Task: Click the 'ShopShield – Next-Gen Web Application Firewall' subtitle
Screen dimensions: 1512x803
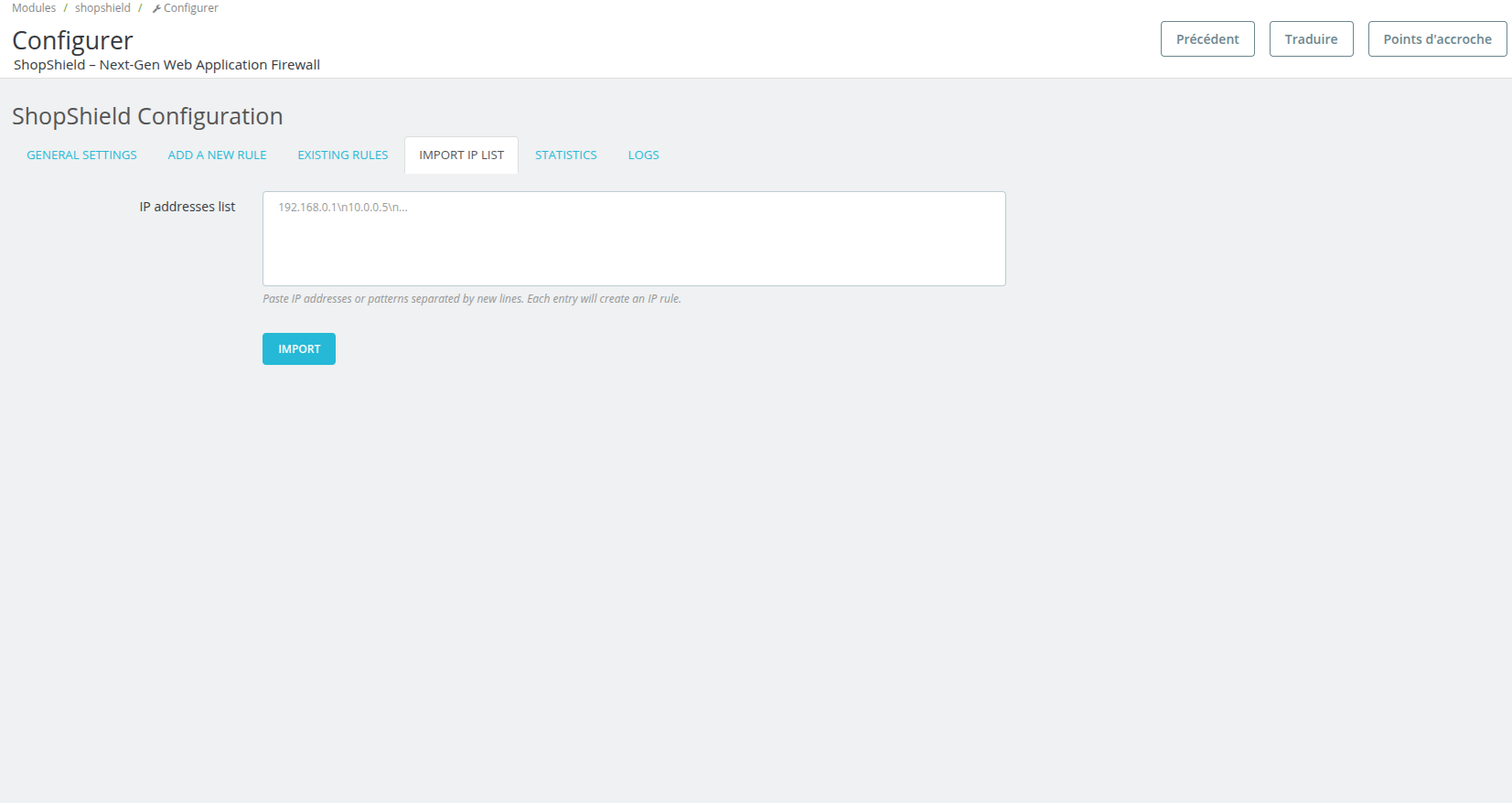Action: (x=166, y=65)
